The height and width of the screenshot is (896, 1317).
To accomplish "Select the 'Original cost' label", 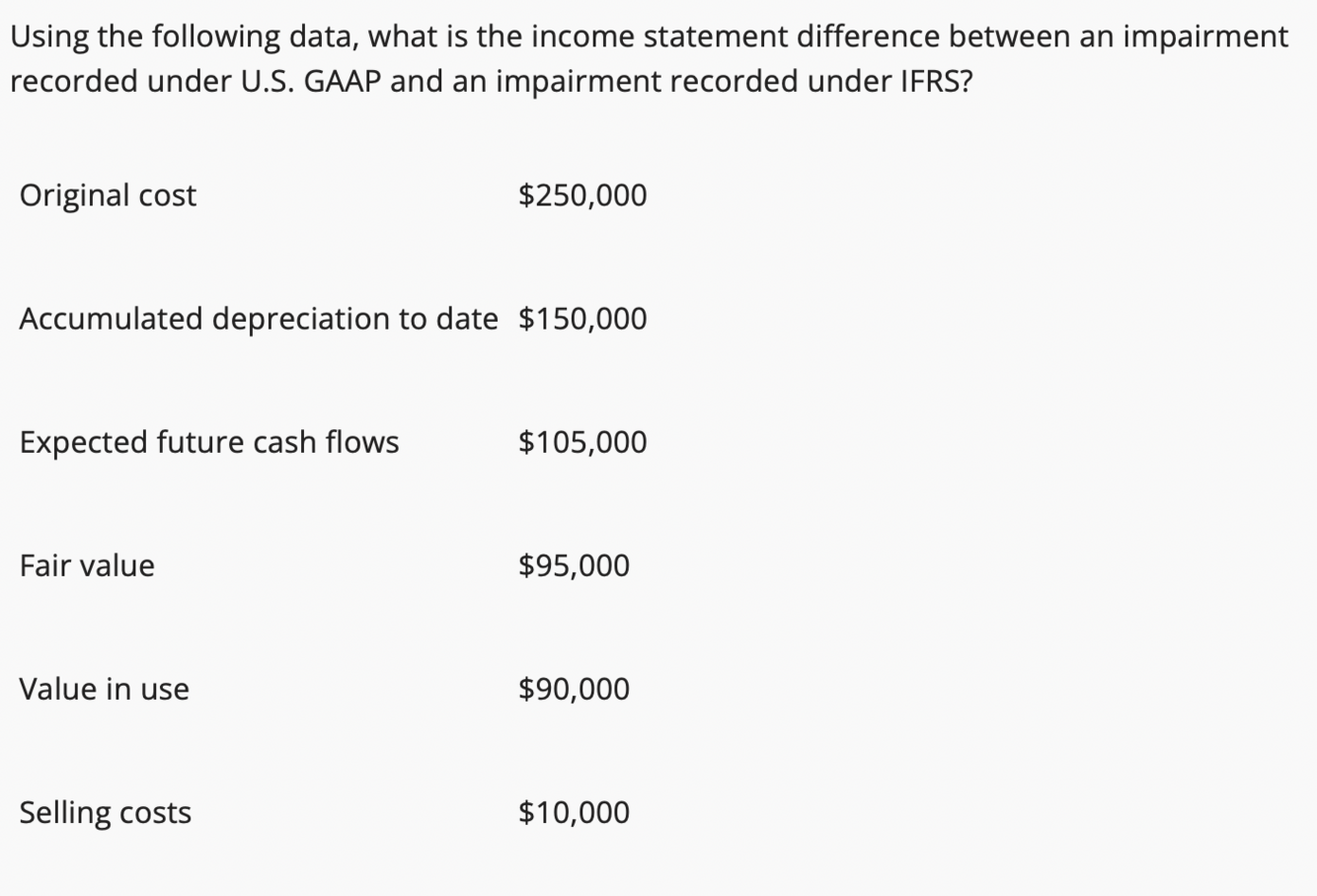I will [x=108, y=195].
